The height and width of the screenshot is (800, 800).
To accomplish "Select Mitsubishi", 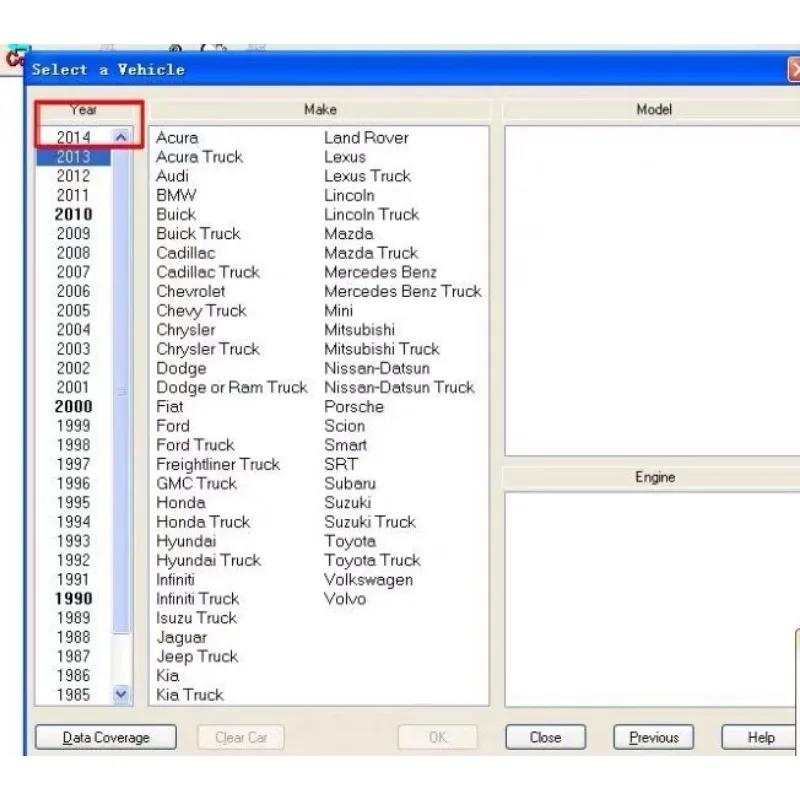I will click(360, 330).
